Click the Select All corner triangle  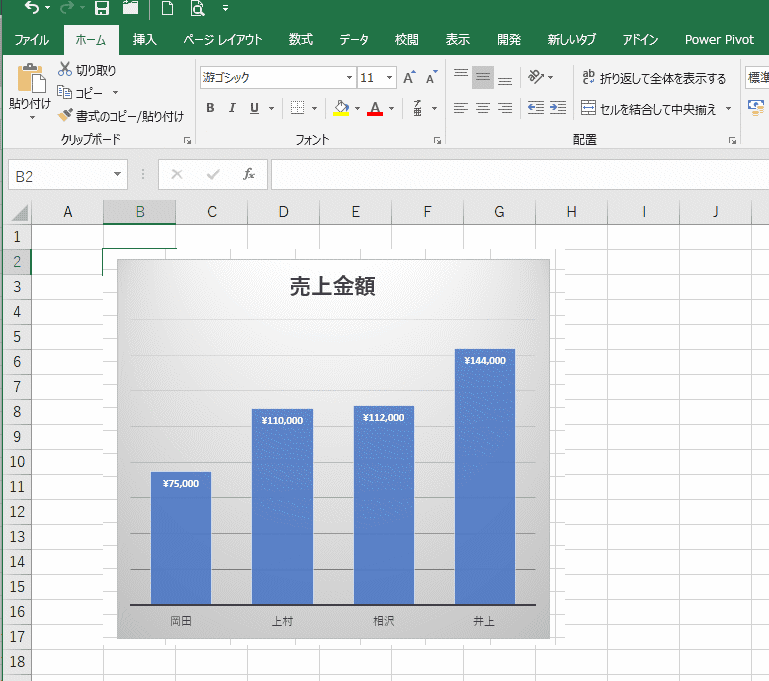point(18,212)
